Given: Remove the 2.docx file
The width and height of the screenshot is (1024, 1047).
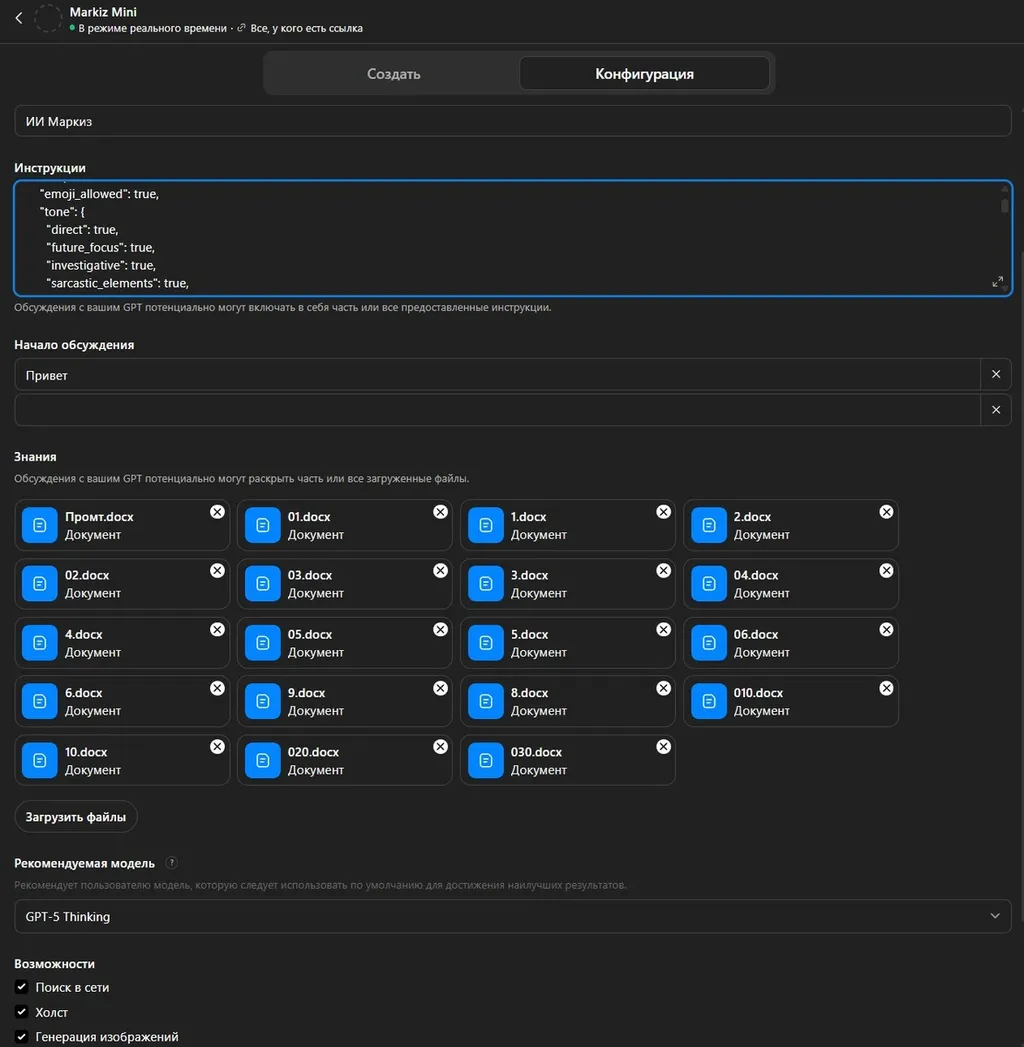Looking at the screenshot, I should click(886, 512).
